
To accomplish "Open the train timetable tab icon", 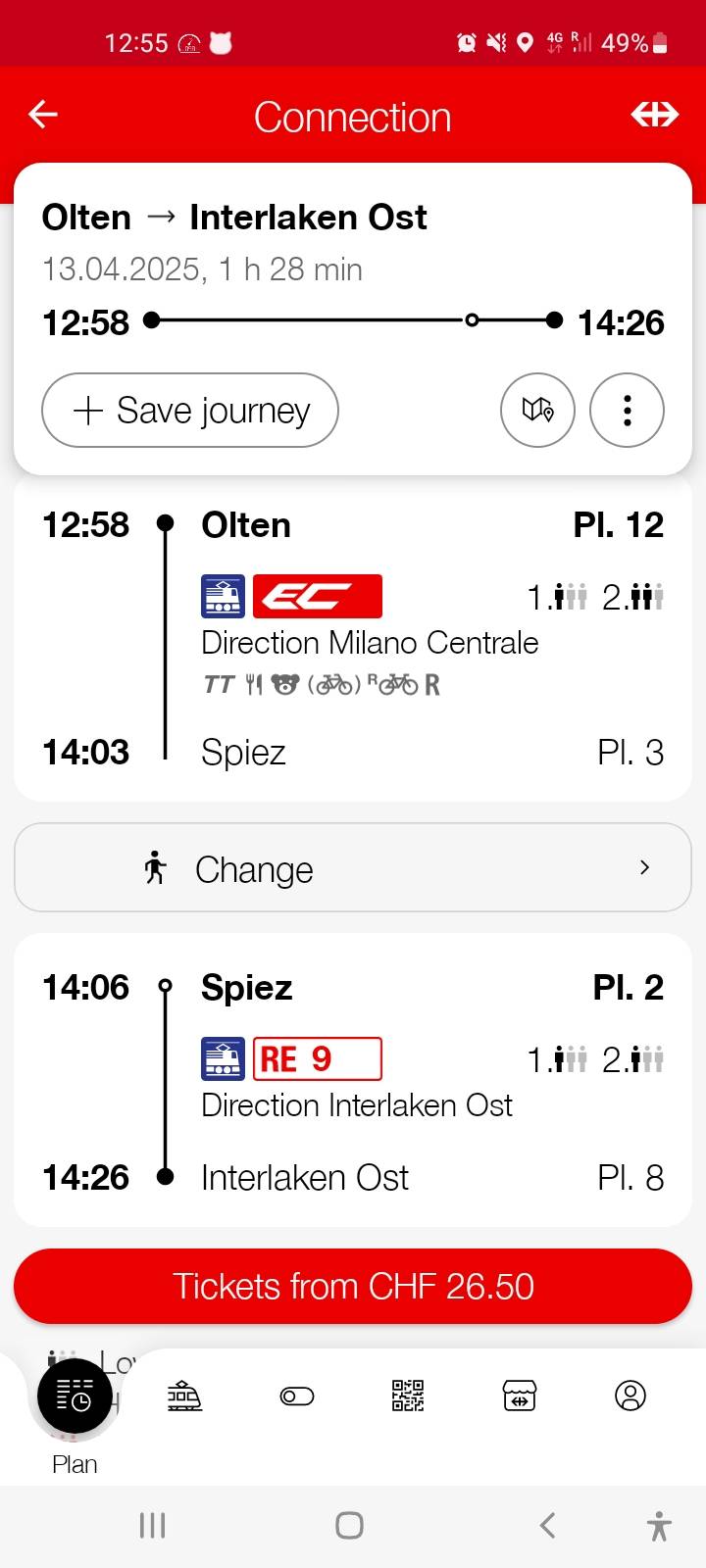I will point(184,1396).
